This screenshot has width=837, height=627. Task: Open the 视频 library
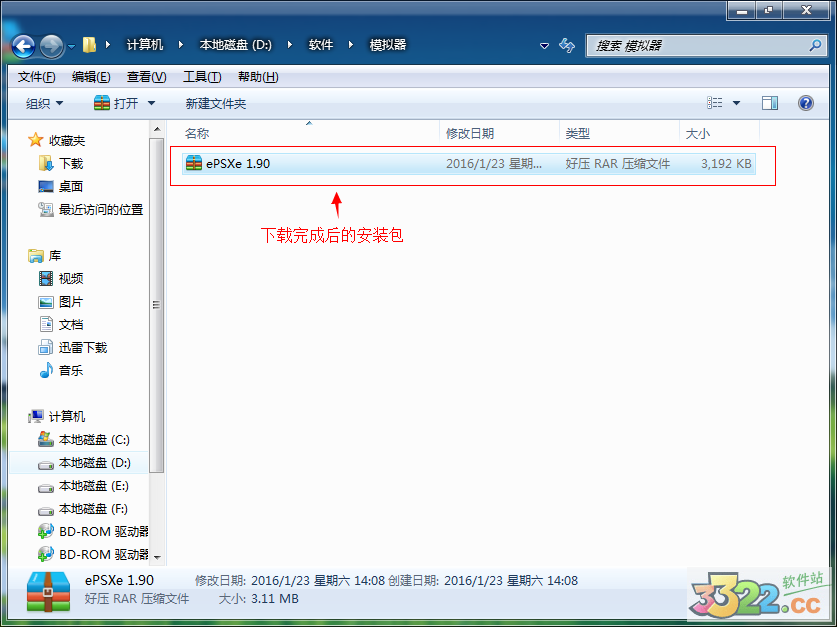click(x=61, y=279)
